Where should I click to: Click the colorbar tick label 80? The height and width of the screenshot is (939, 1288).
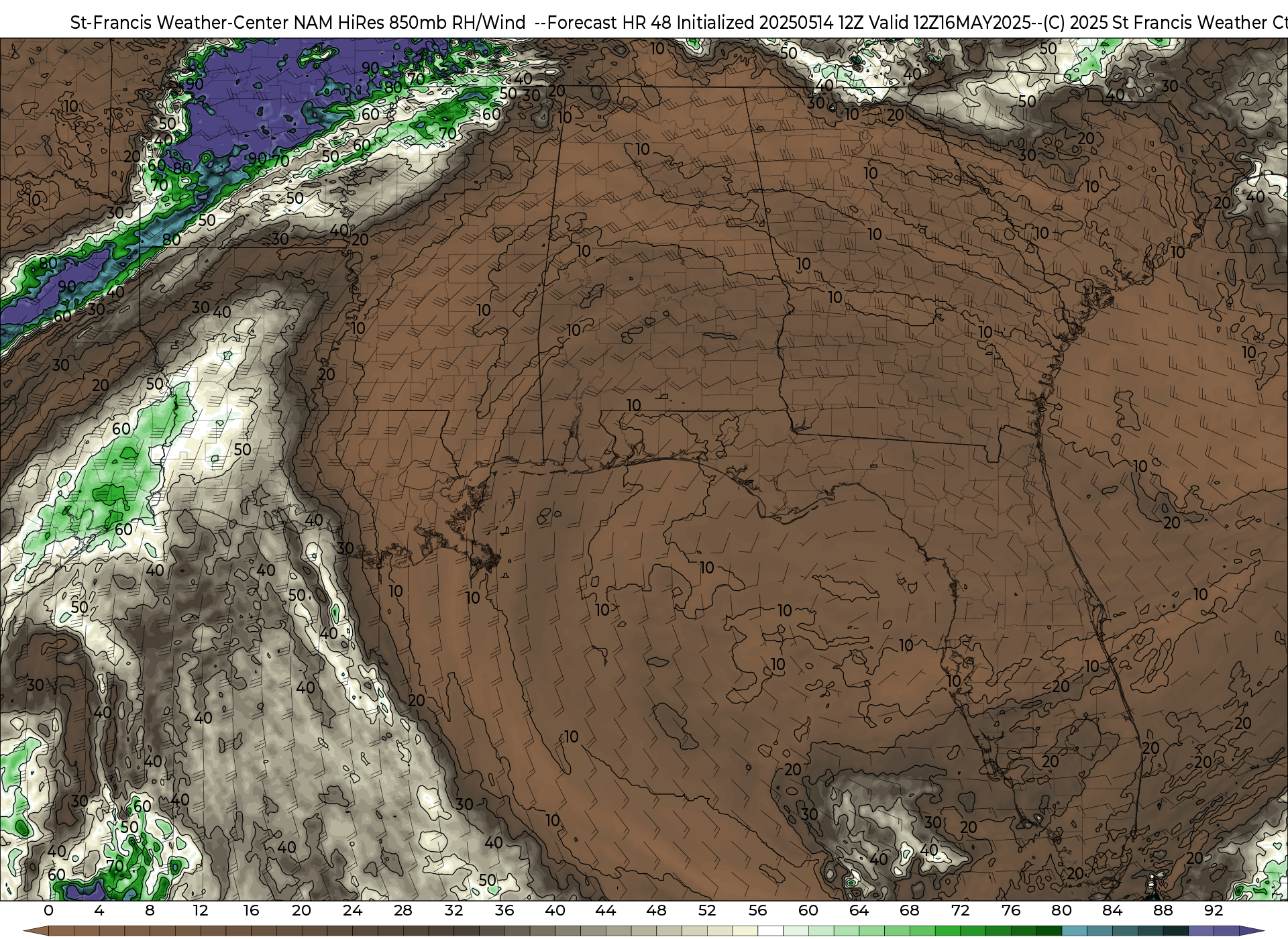tap(1061, 910)
